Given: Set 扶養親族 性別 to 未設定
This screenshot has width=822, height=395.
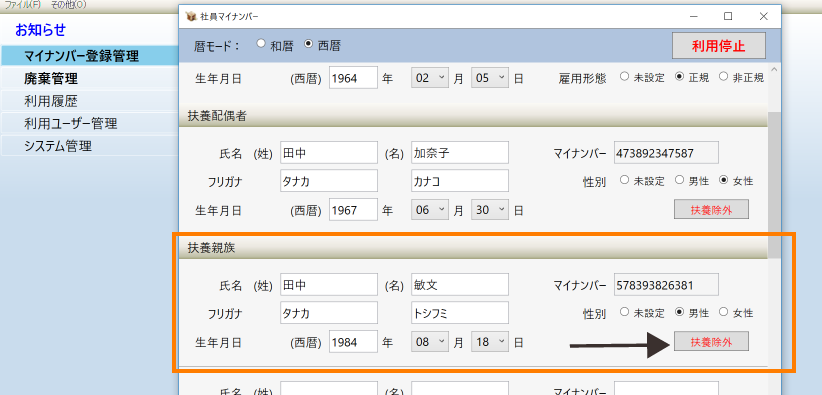Looking at the screenshot, I should (624, 312).
